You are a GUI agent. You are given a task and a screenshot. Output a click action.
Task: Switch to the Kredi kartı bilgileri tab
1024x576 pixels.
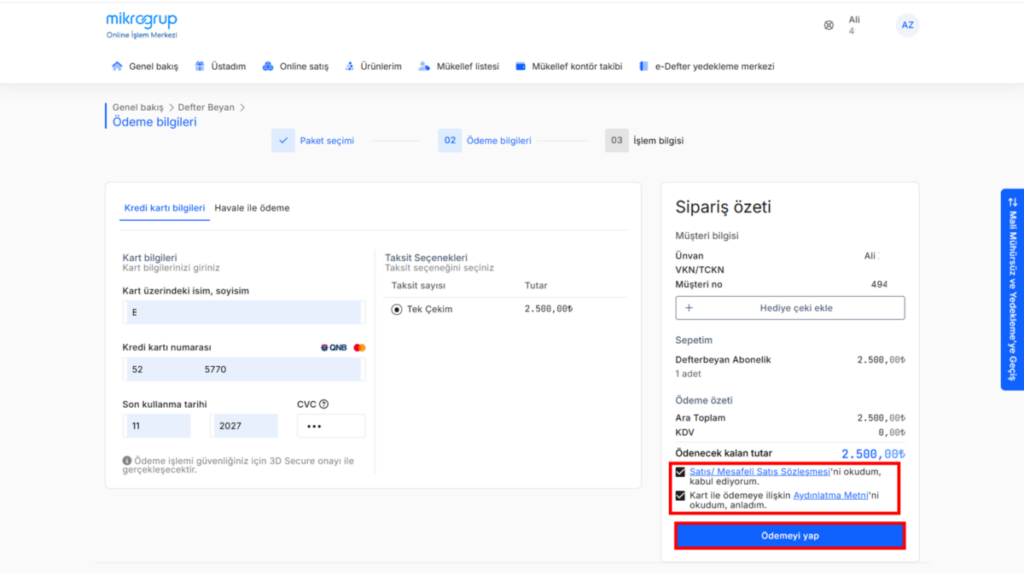165,208
